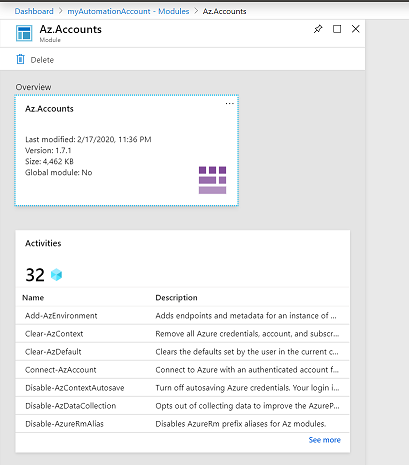The height and width of the screenshot is (465, 409).
Task: Open myAutomationAccount - Modules breadcrumb
Action: click(128, 11)
